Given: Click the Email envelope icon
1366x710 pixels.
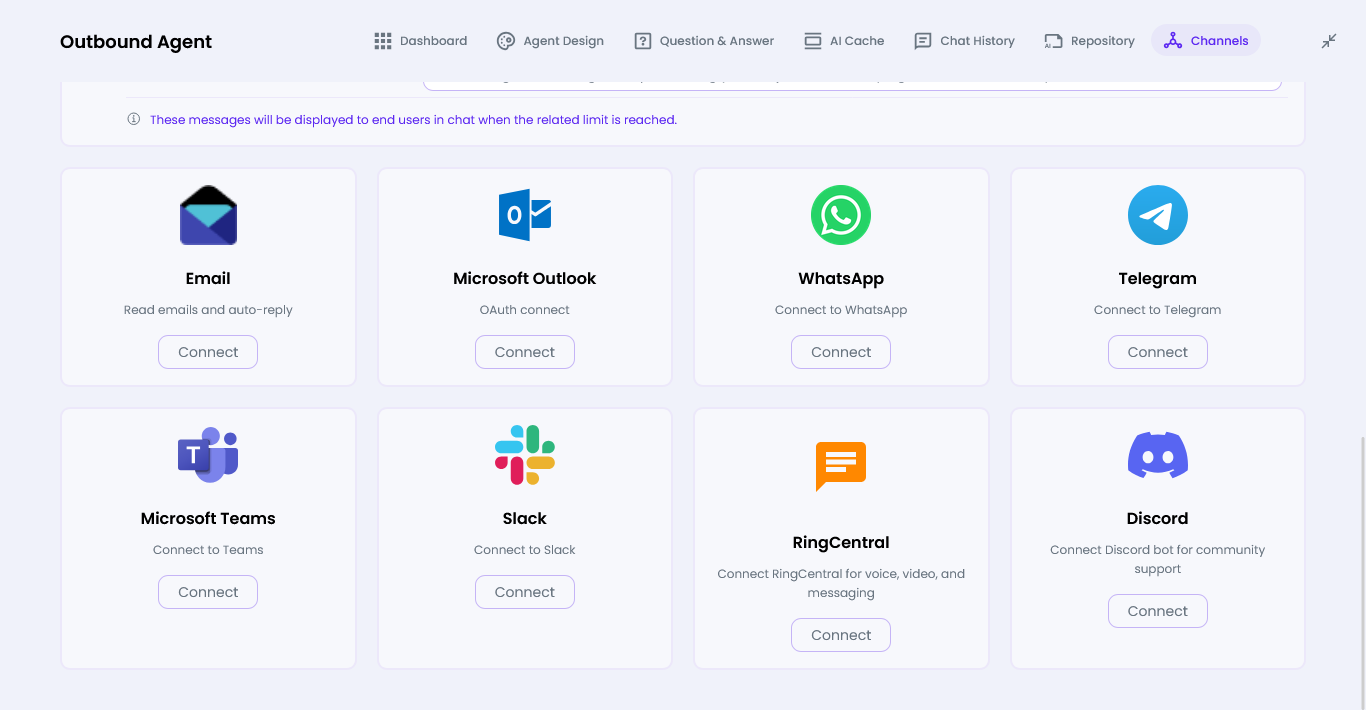Looking at the screenshot, I should pyautogui.click(x=208, y=215).
